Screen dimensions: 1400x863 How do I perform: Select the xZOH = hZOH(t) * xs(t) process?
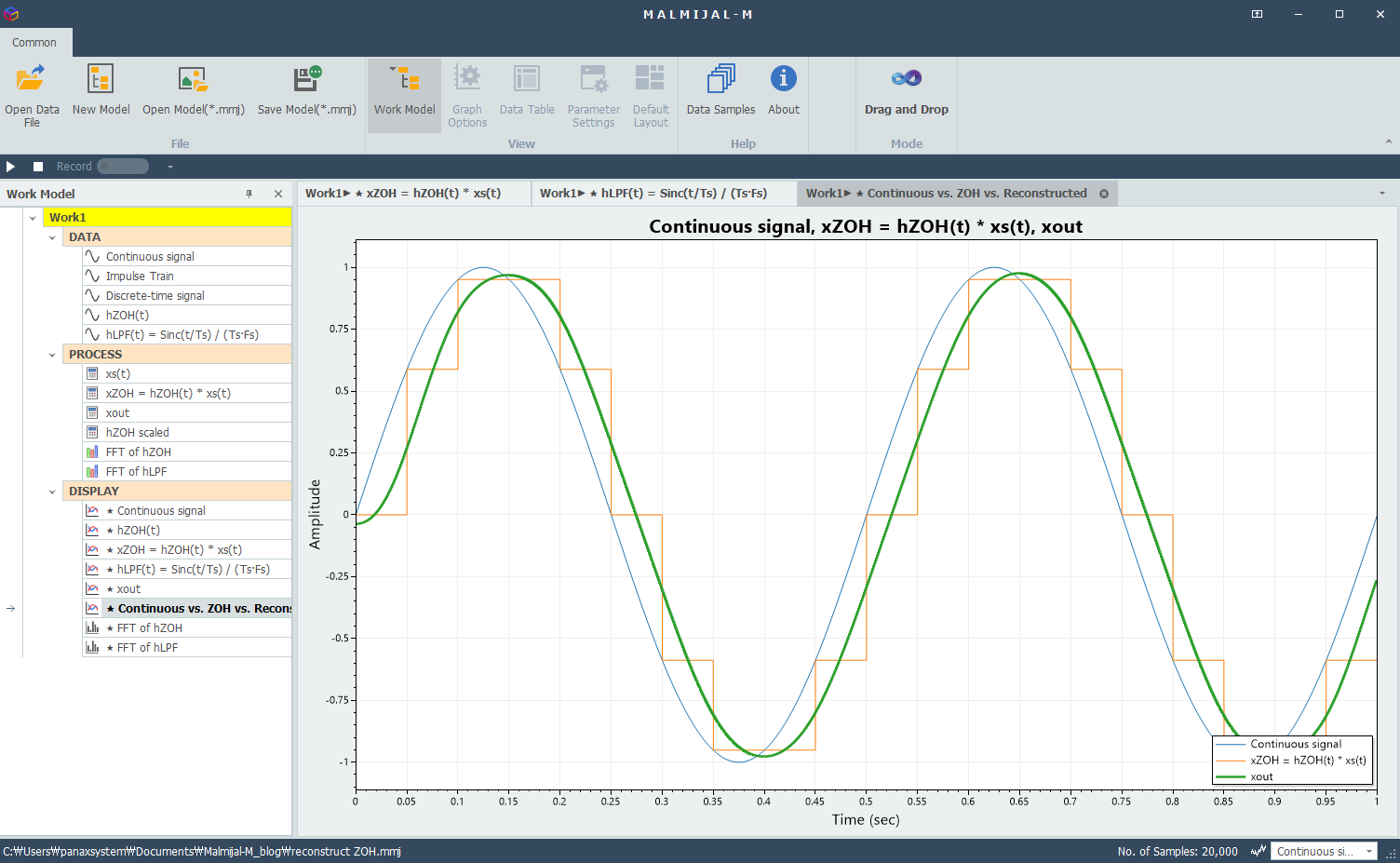pos(186,394)
